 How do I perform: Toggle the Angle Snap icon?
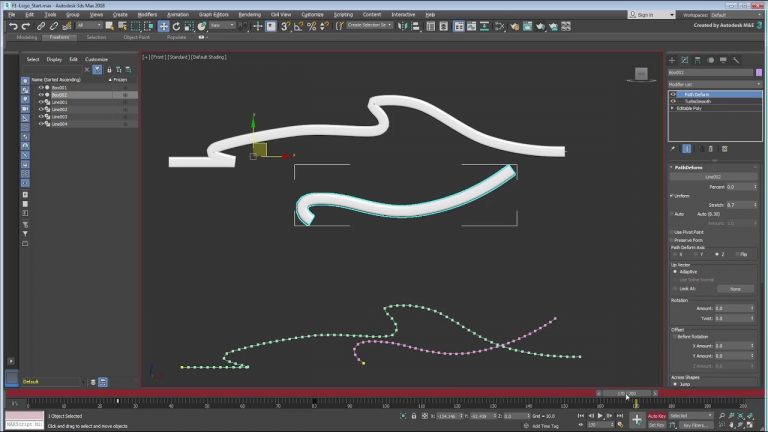pos(298,26)
